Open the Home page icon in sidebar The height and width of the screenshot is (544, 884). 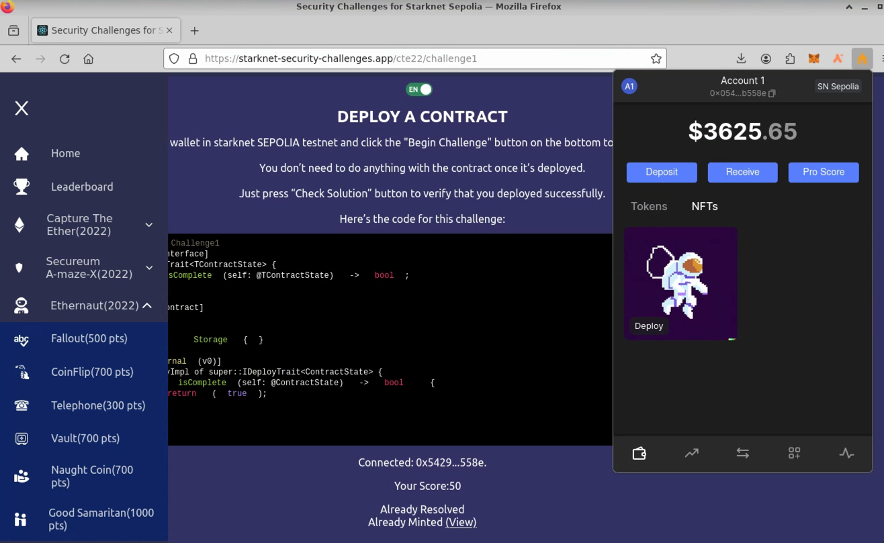[21, 153]
